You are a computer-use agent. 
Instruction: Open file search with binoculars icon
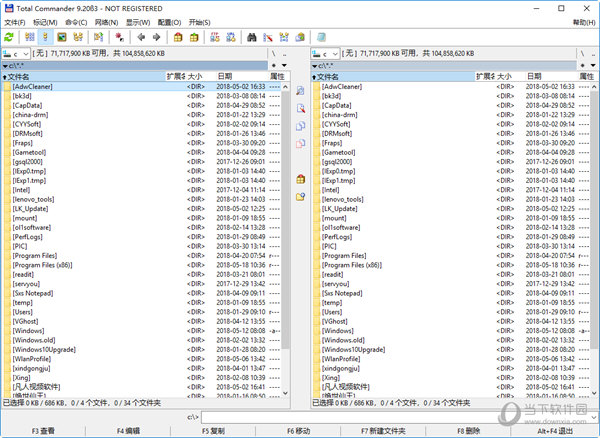click(x=252, y=37)
